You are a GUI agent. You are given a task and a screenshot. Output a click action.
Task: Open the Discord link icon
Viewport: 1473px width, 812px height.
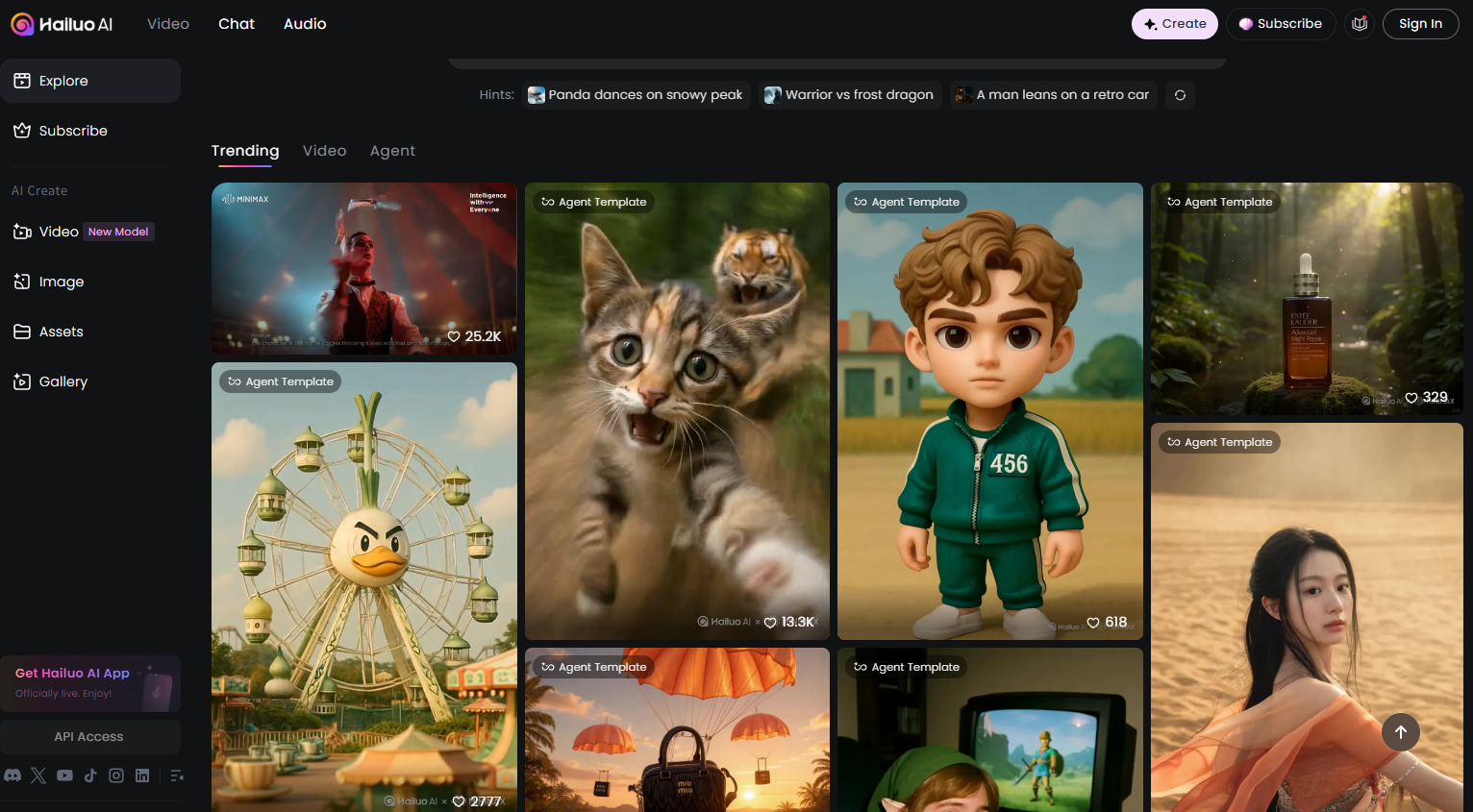[x=12, y=775]
